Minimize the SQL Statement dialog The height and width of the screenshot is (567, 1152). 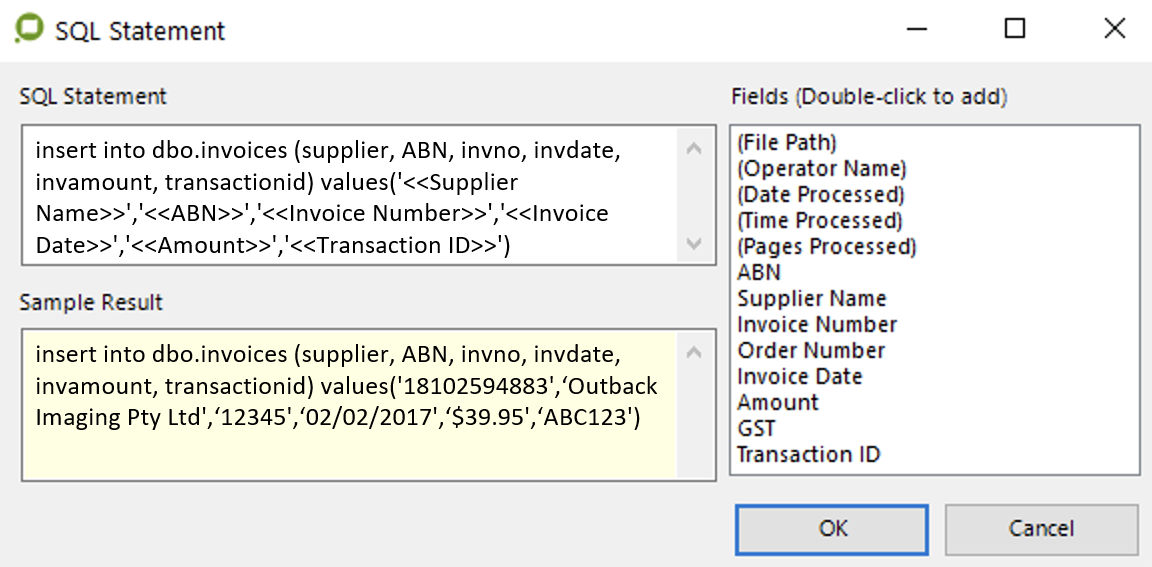(x=915, y=29)
